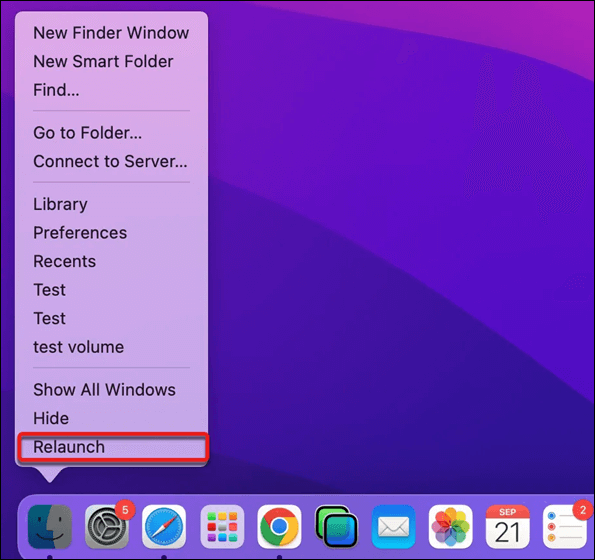The image size is (595, 560).
Task: Relaunch Finder from the menu
Action: (112, 447)
